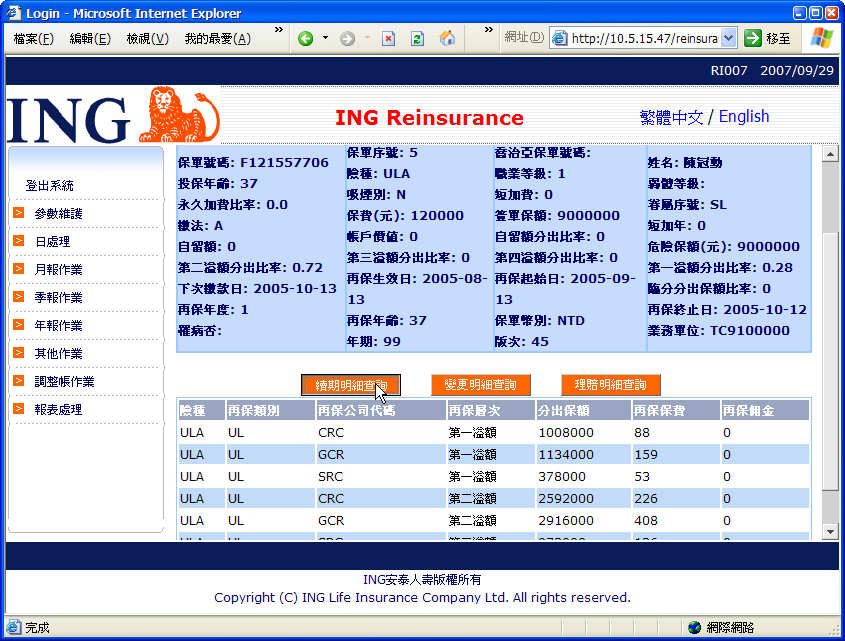The image size is (845, 641).
Task: Open the 季報作業 sidebar item
Action: tap(58, 298)
